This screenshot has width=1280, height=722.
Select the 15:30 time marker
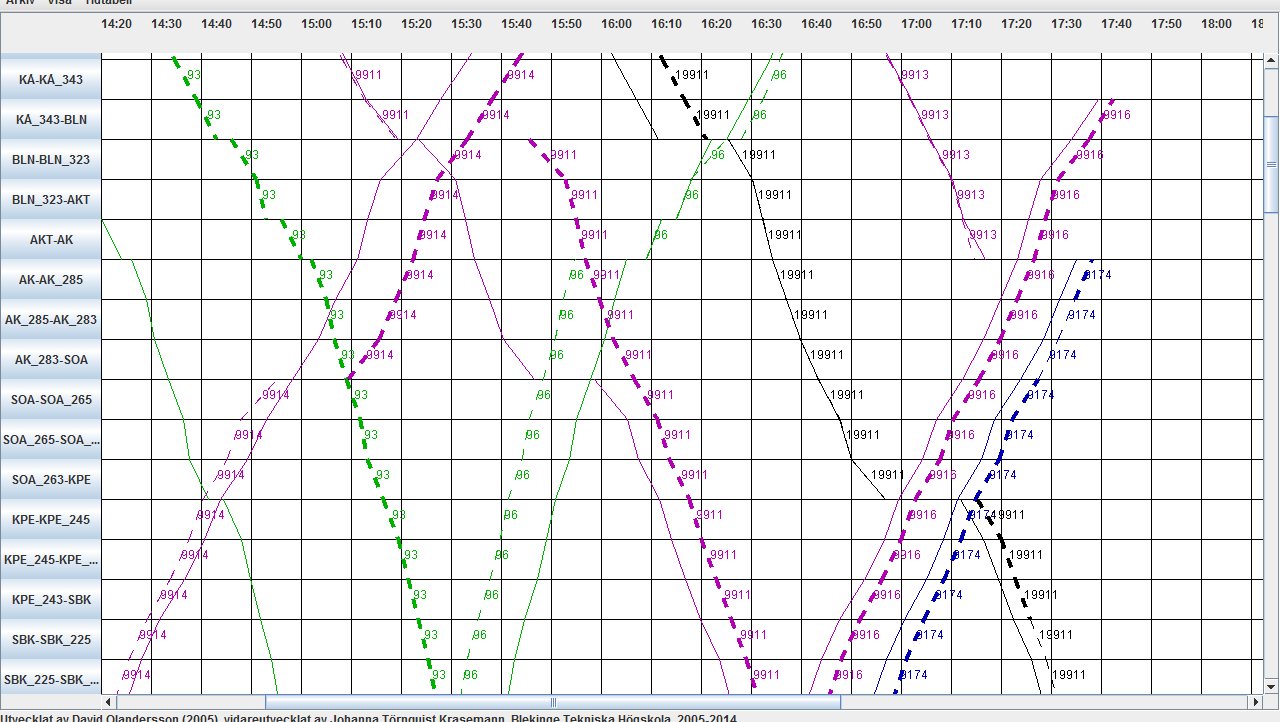coord(466,24)
